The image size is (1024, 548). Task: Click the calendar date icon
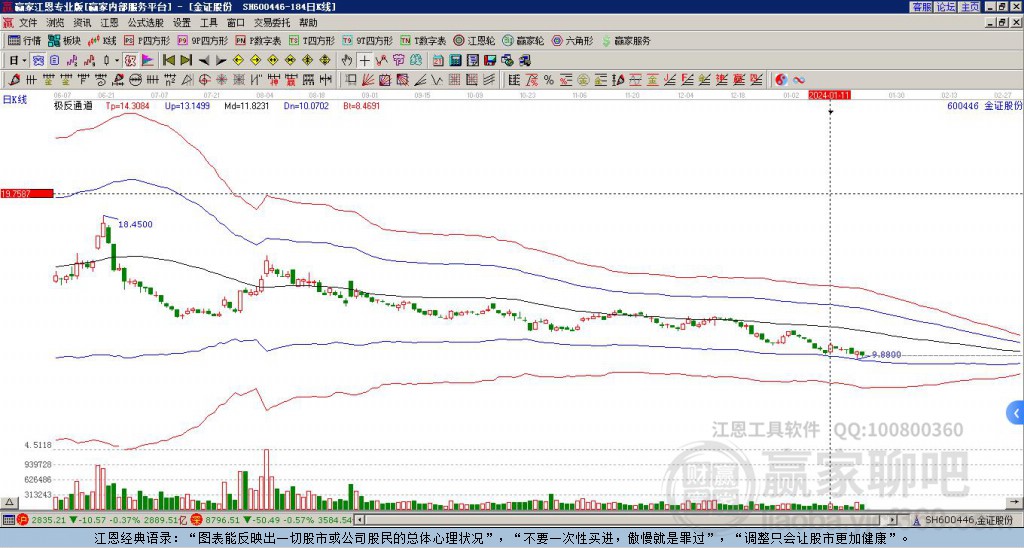coord(438,61)
